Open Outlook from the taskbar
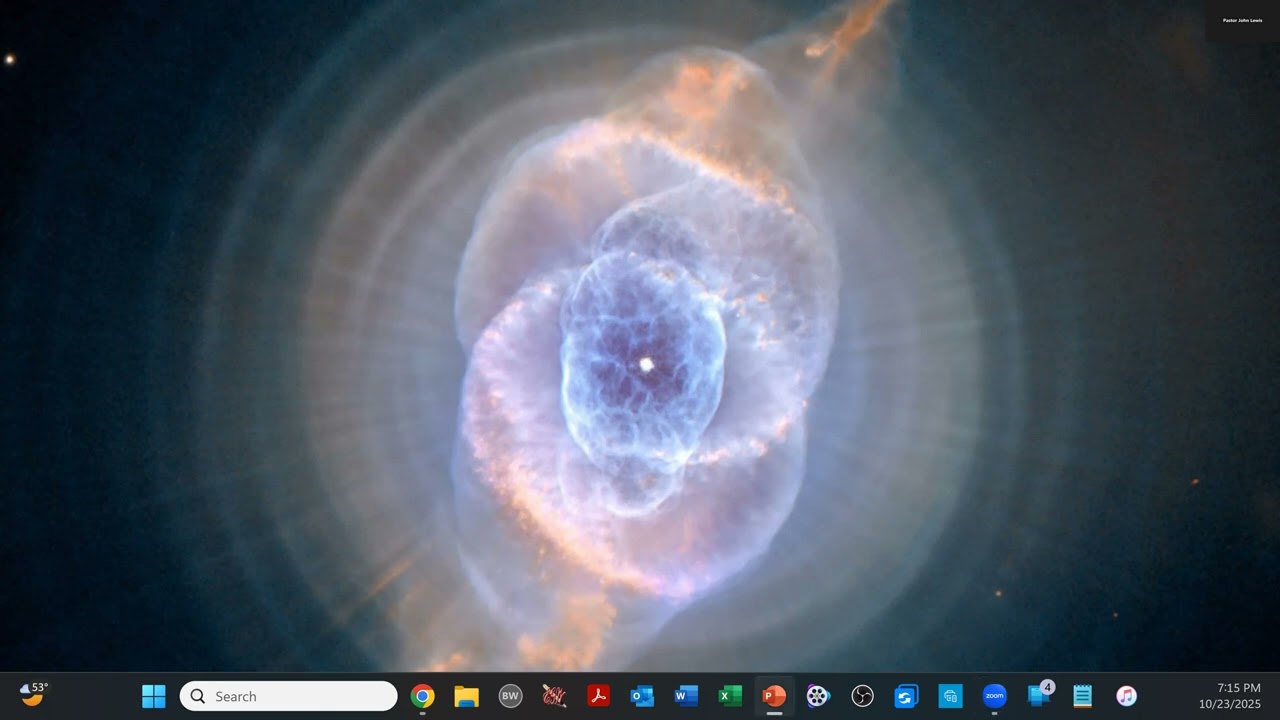 pyautogui.click(x=642, y=696)
